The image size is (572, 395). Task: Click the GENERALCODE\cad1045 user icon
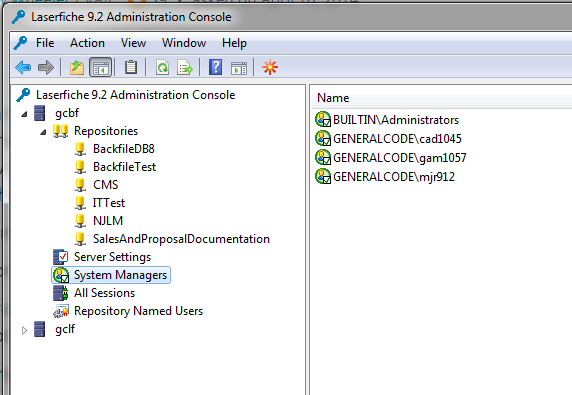(x=323, y=139)
